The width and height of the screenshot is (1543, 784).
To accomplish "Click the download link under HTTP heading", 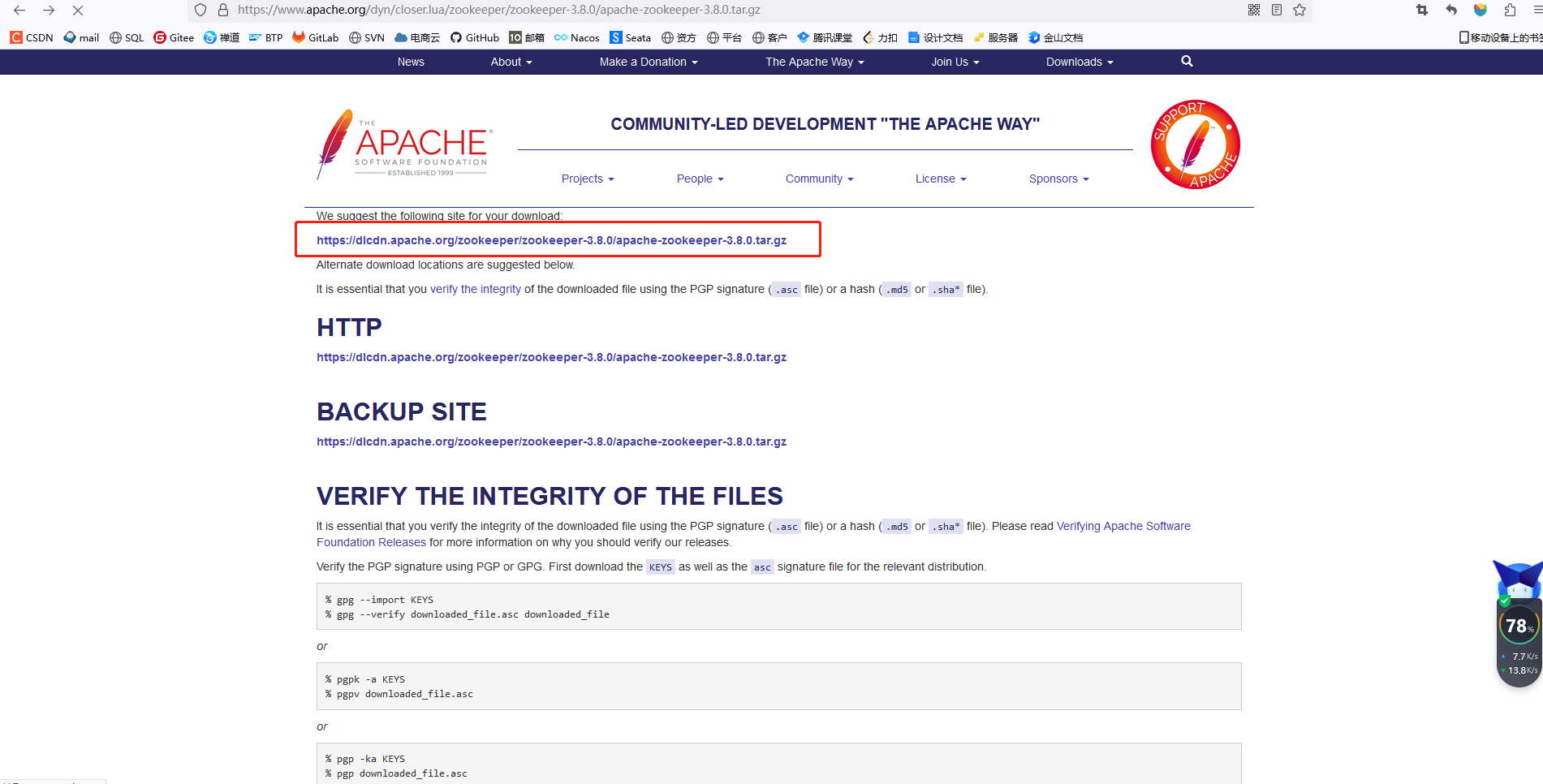I will [551, 357].
